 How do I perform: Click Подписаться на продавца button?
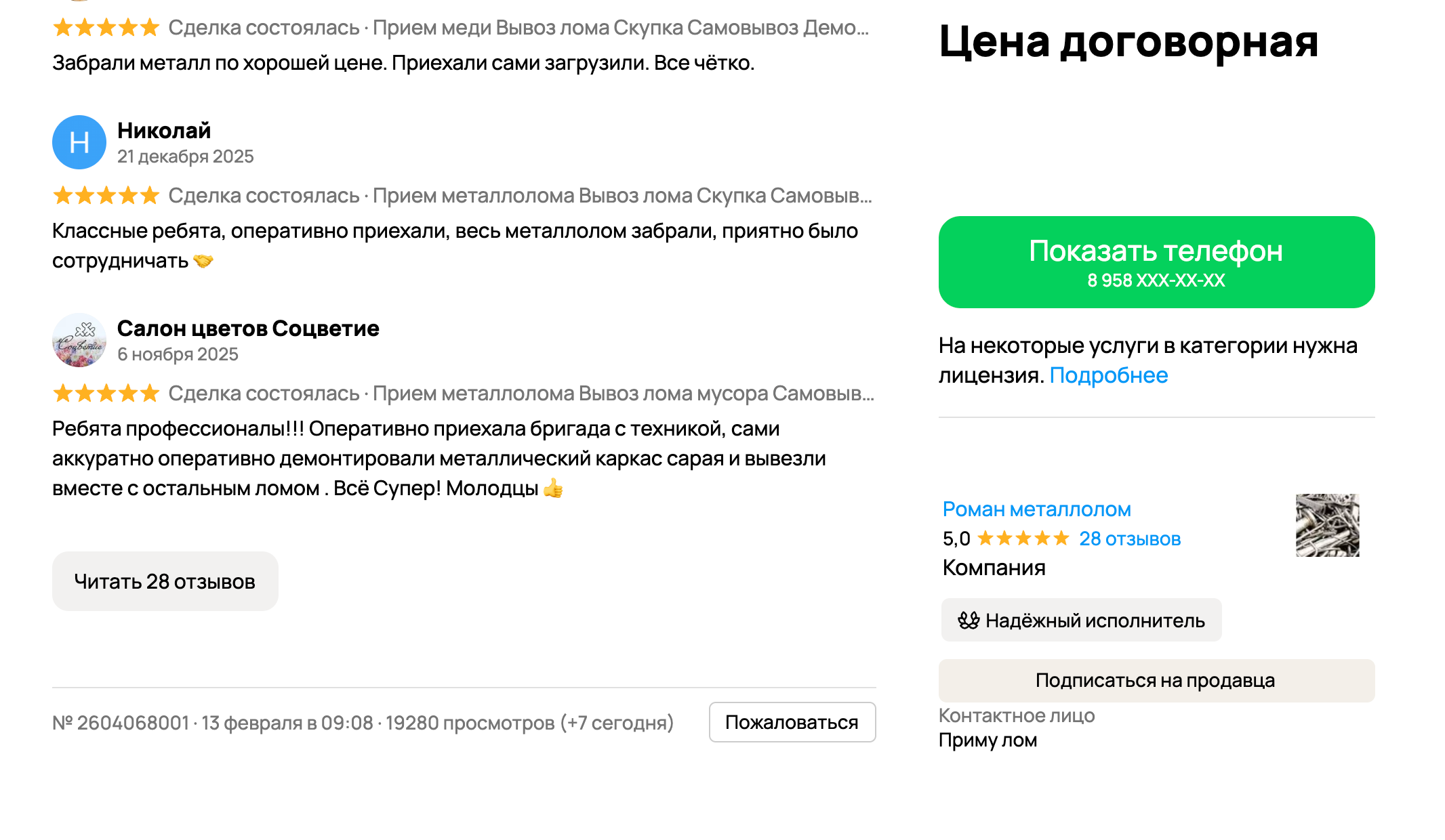click(x=1156, y=680)
